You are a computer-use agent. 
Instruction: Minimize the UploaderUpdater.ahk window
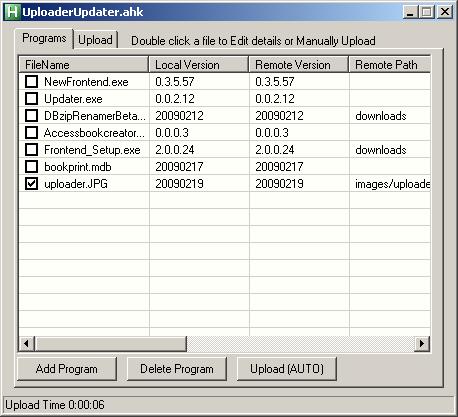pos(410,12)
